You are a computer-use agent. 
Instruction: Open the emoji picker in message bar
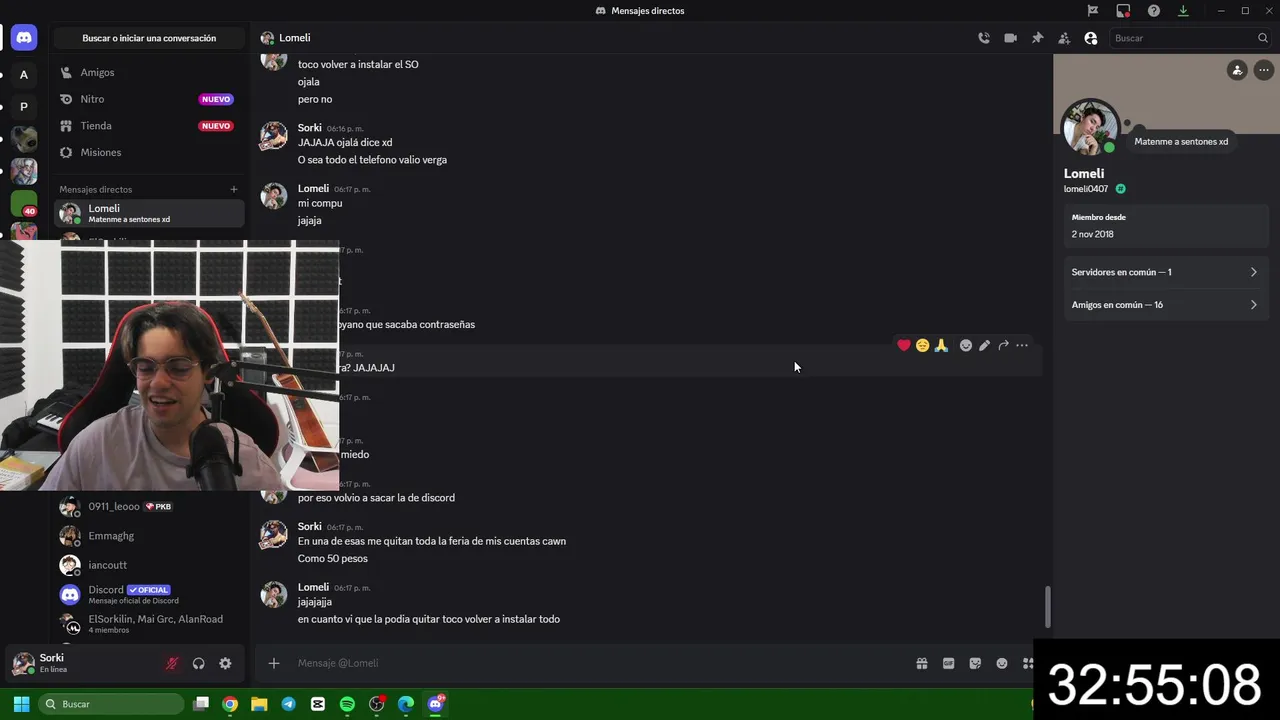click(1002, 663)
